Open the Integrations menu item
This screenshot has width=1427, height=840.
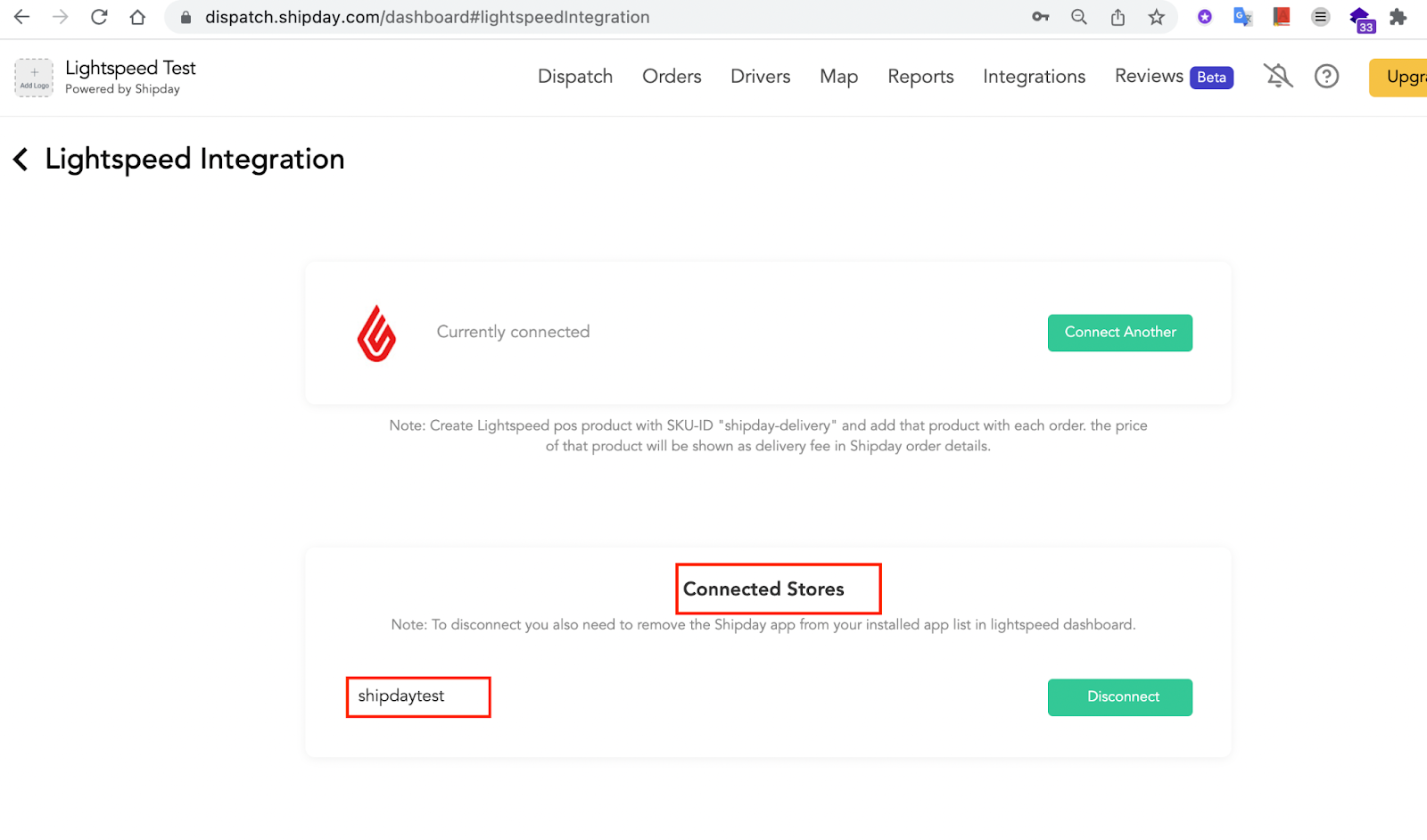(1034, 77)
